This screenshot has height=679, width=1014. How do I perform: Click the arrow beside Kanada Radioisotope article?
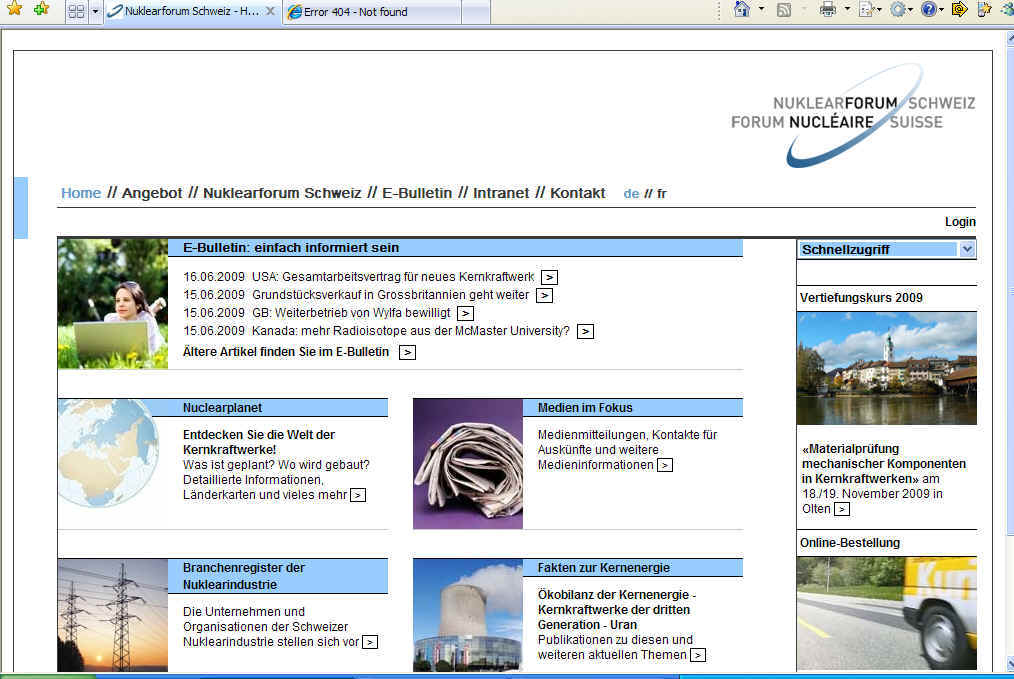click(x=585, y=332)
